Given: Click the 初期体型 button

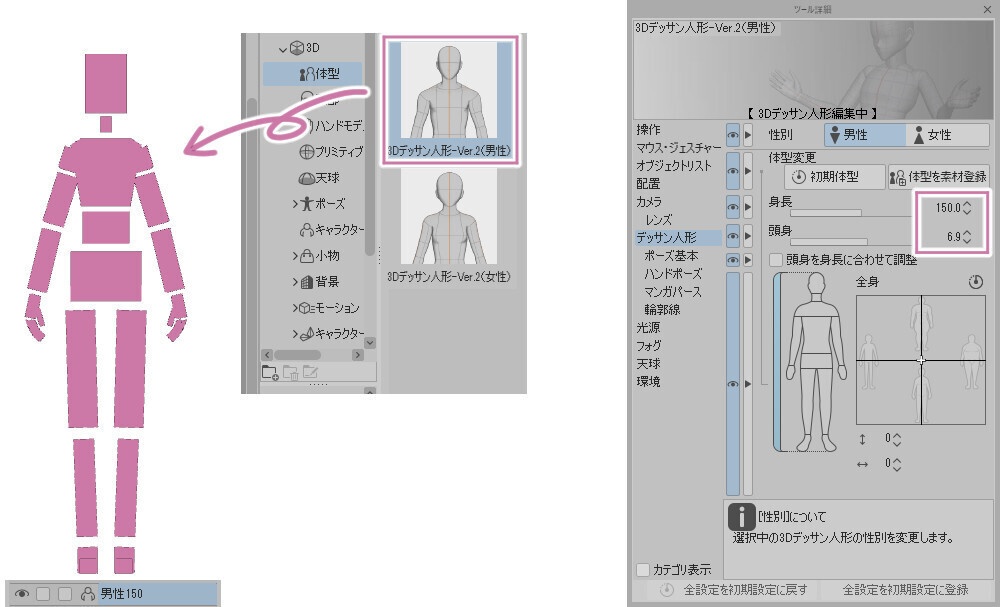Looking at the screenshot, I should [x=835, y=177].
